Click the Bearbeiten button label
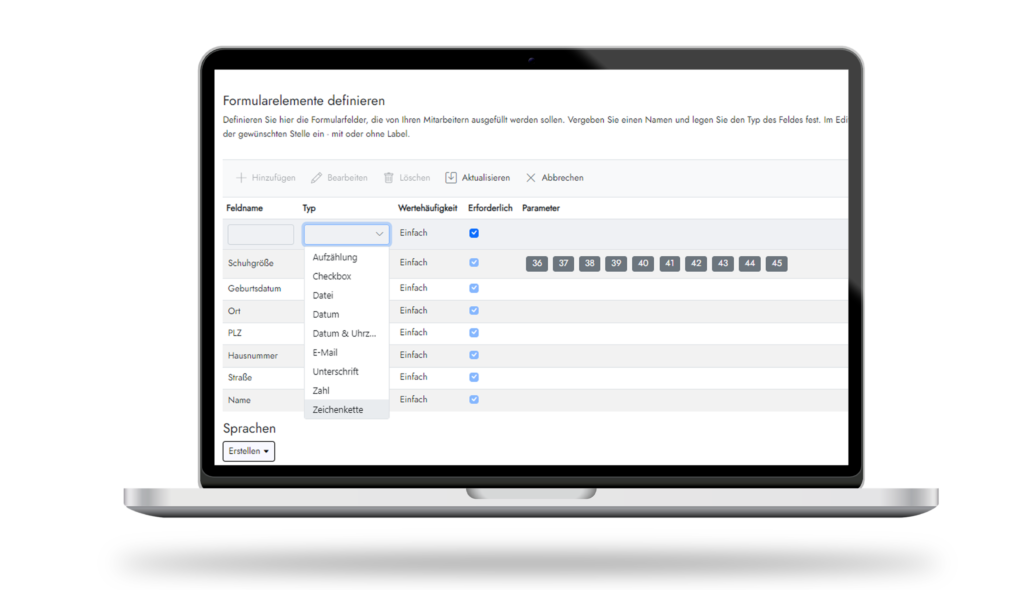Viewport: 1024px width, 590px height. pyautogui.click(x=347, y=178)
